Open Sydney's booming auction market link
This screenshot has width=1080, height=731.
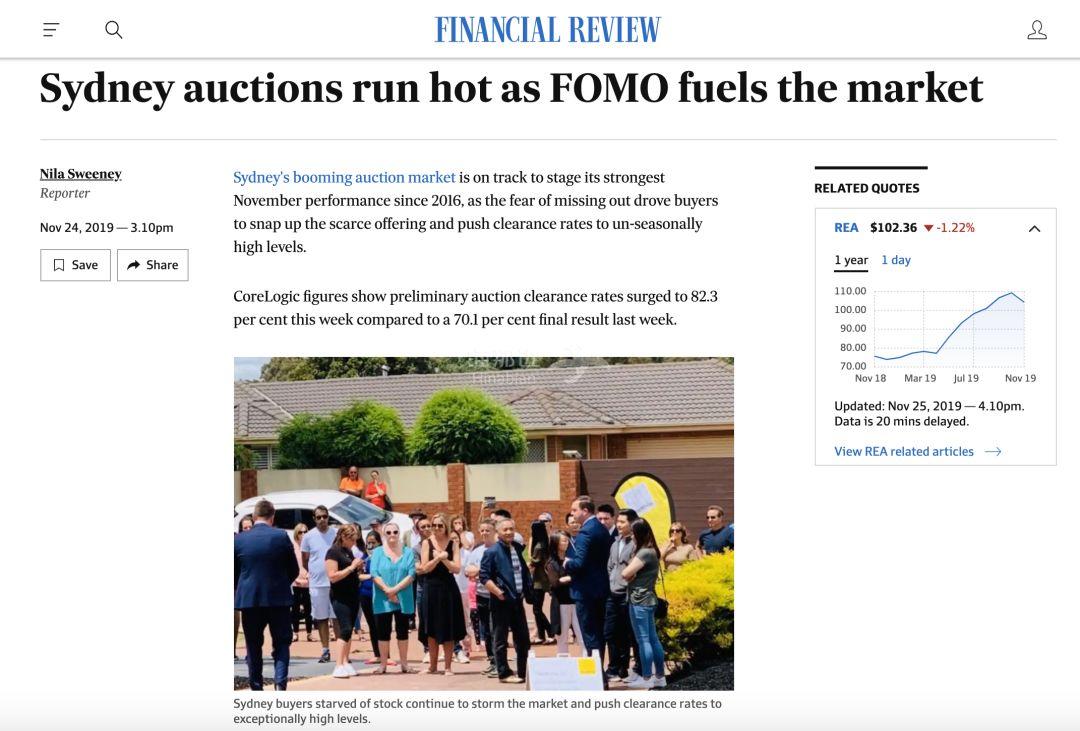click(344, 177)
